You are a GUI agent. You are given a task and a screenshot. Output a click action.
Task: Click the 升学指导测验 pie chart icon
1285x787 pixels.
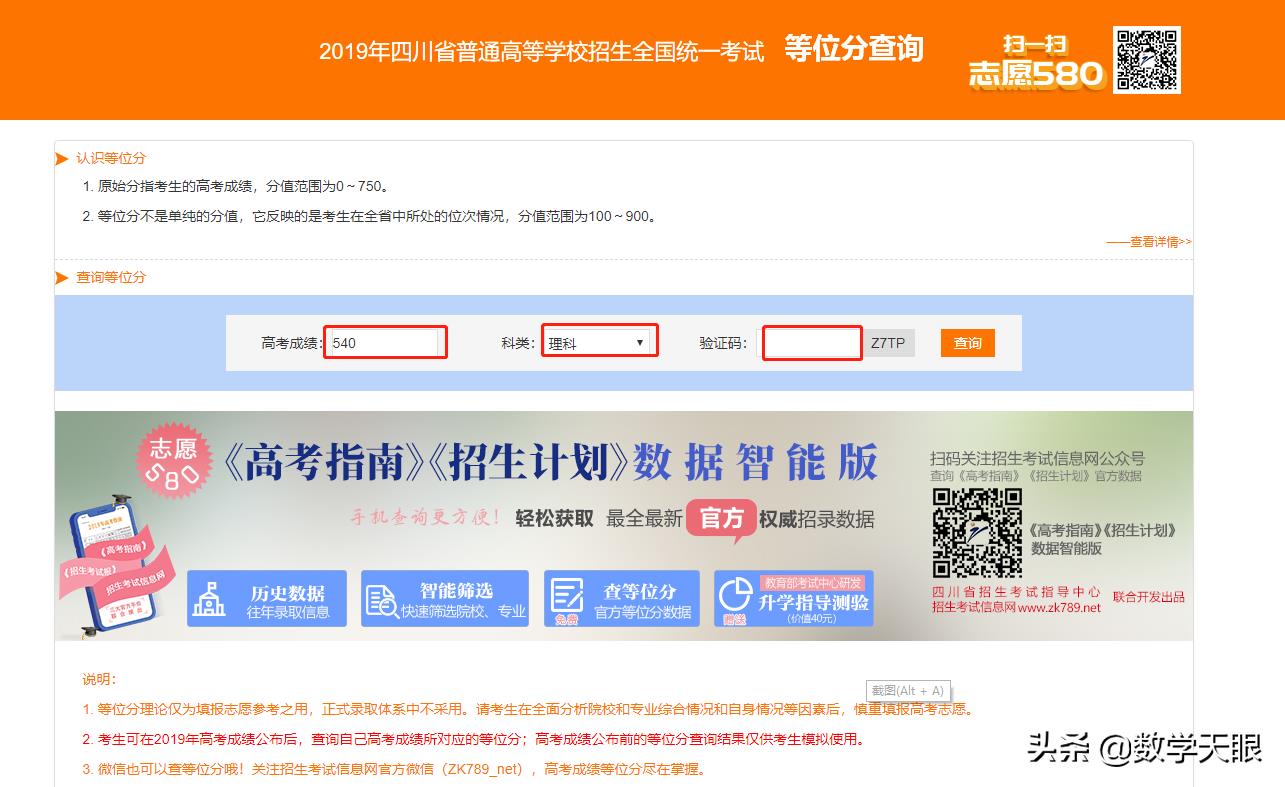tap(736, 598)
